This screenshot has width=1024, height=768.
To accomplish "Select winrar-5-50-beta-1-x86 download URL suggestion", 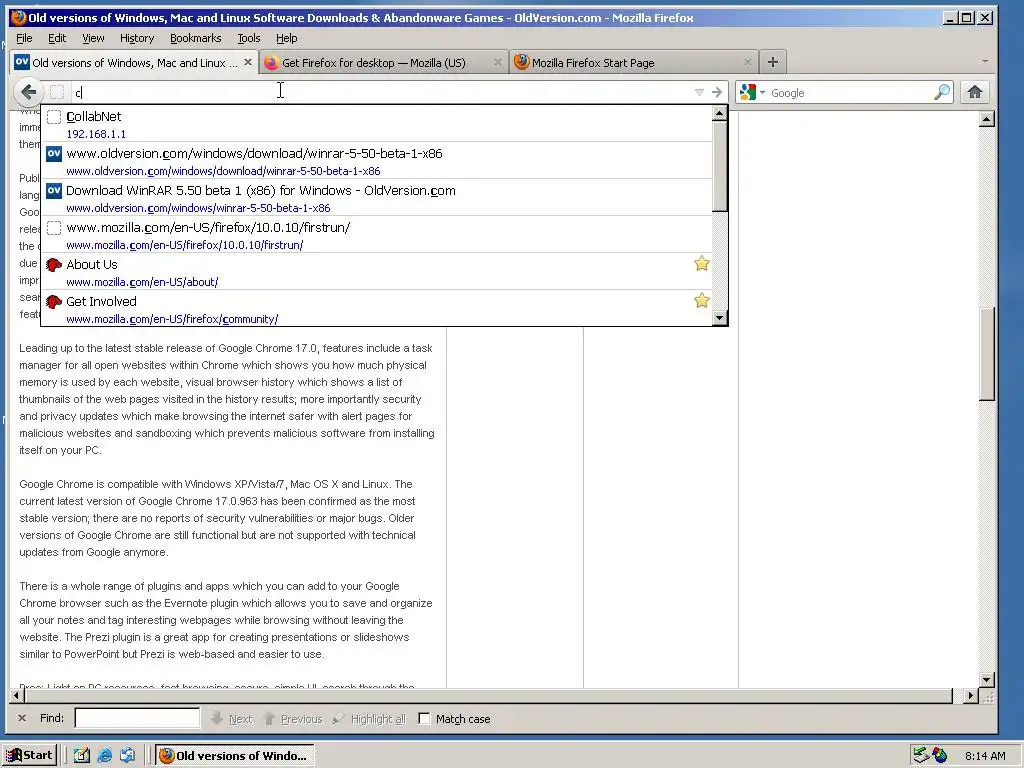I will [377, 161].
